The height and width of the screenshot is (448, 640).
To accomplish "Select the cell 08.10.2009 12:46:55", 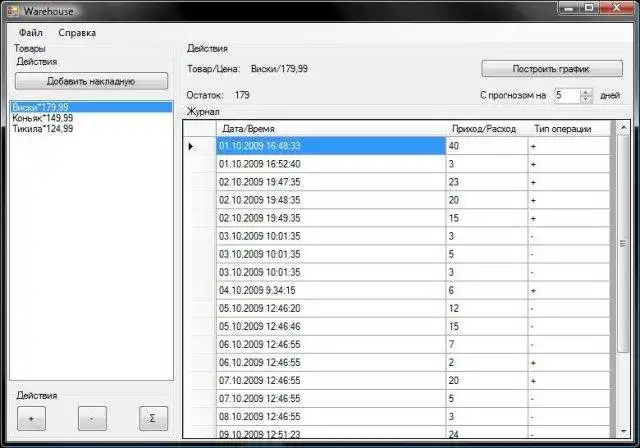I will pyautogui.click(x=331, y=416).
